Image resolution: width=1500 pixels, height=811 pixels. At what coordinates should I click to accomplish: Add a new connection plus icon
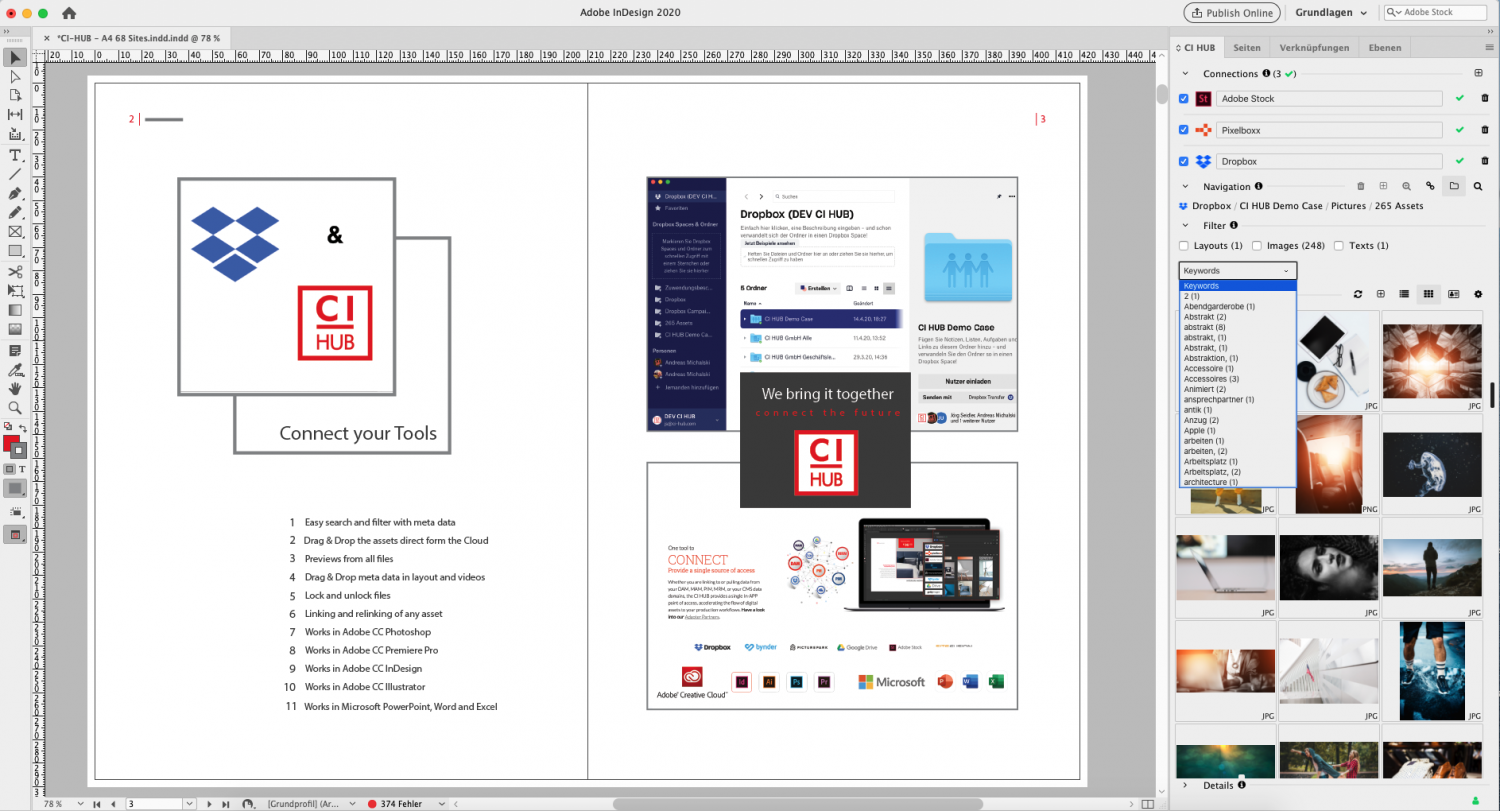click(x=1478, y=73)
